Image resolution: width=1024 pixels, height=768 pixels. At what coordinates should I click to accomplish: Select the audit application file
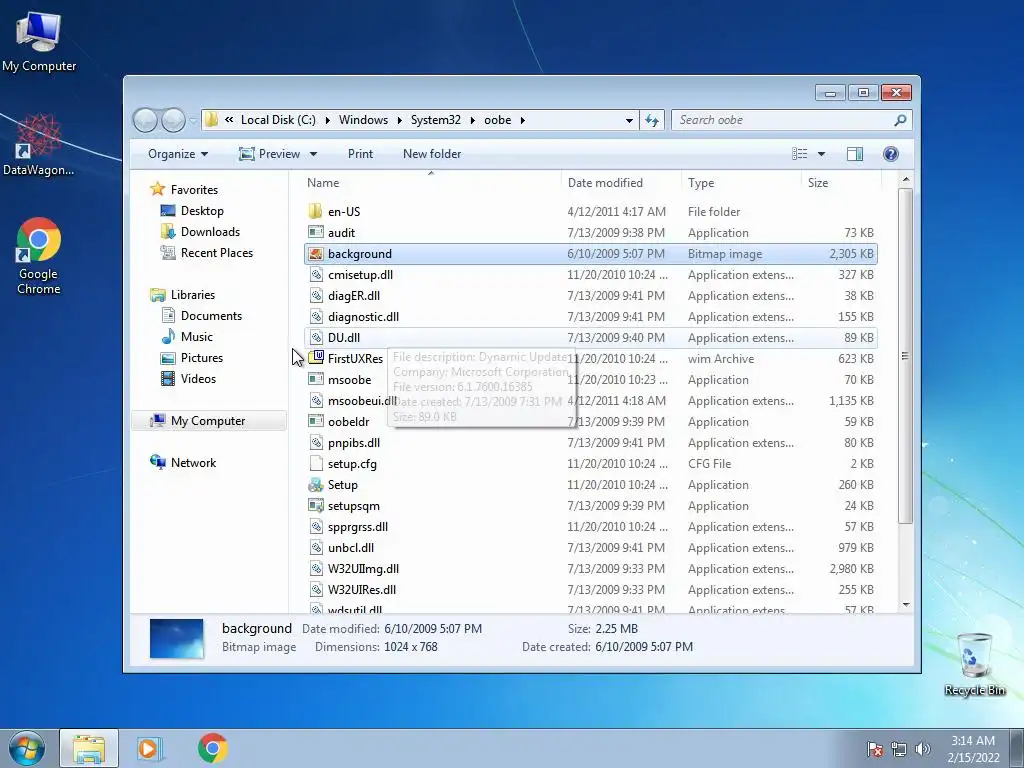coord(591,232)
